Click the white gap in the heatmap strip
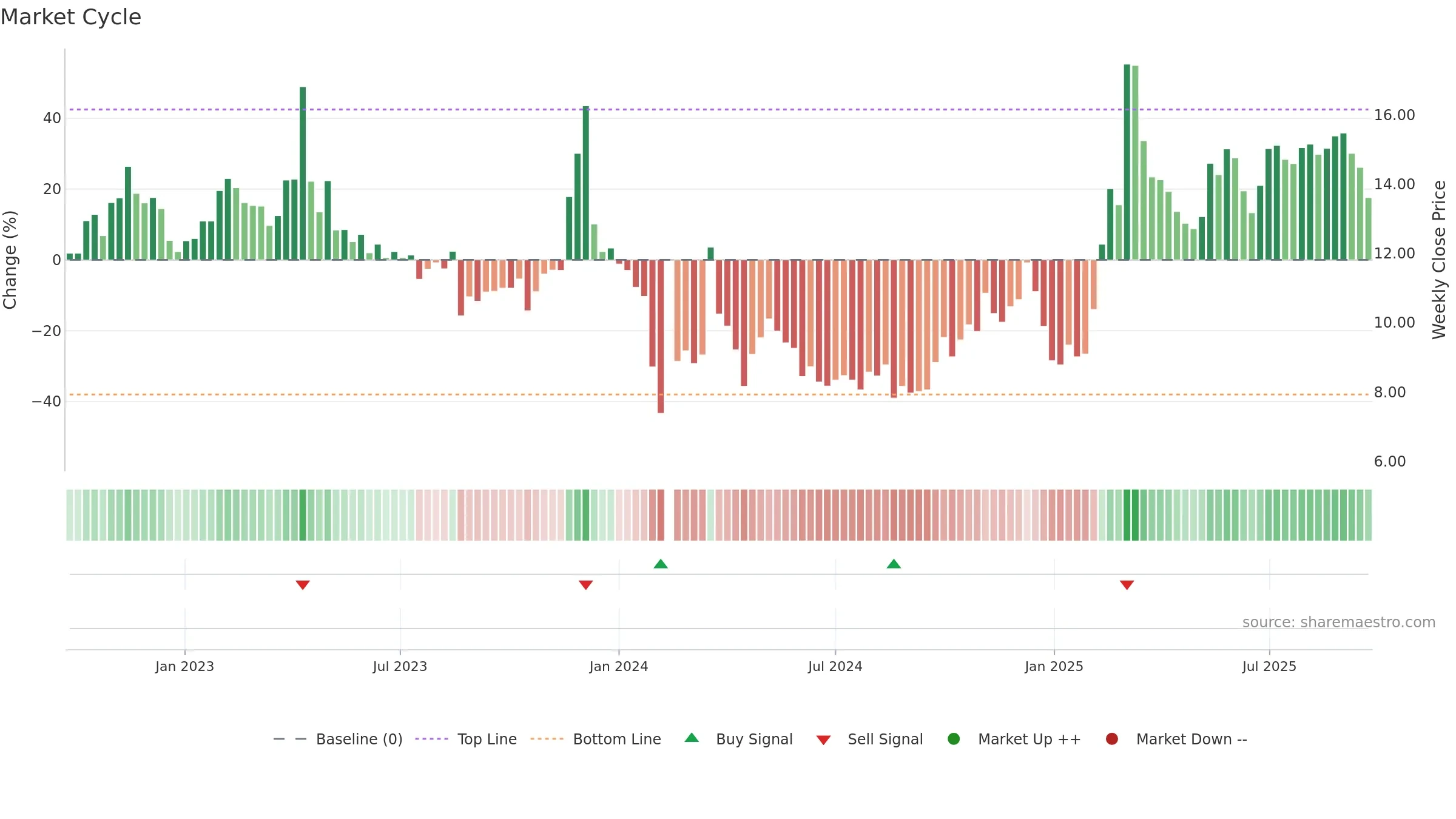This screenshot has height=819, width=1456. point(669,515)
